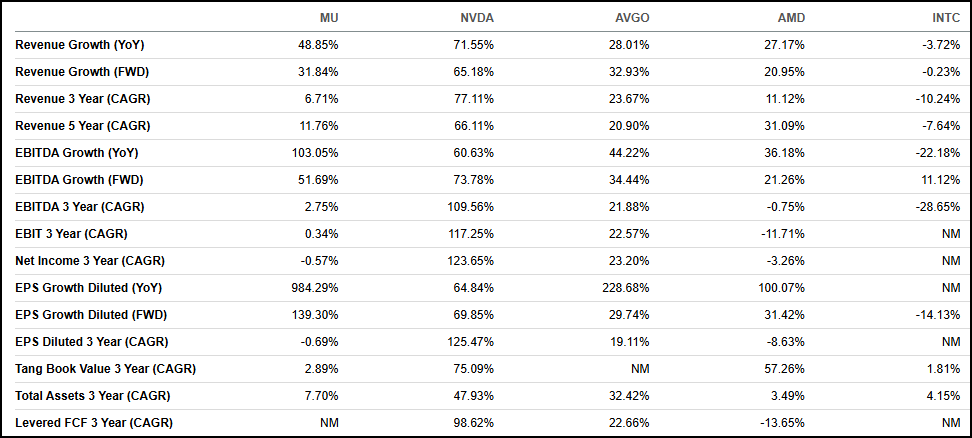Open the Levered FCF 3 Year (CAGR) label
Screen dimensions: 972x438
[x=88, y=423]
